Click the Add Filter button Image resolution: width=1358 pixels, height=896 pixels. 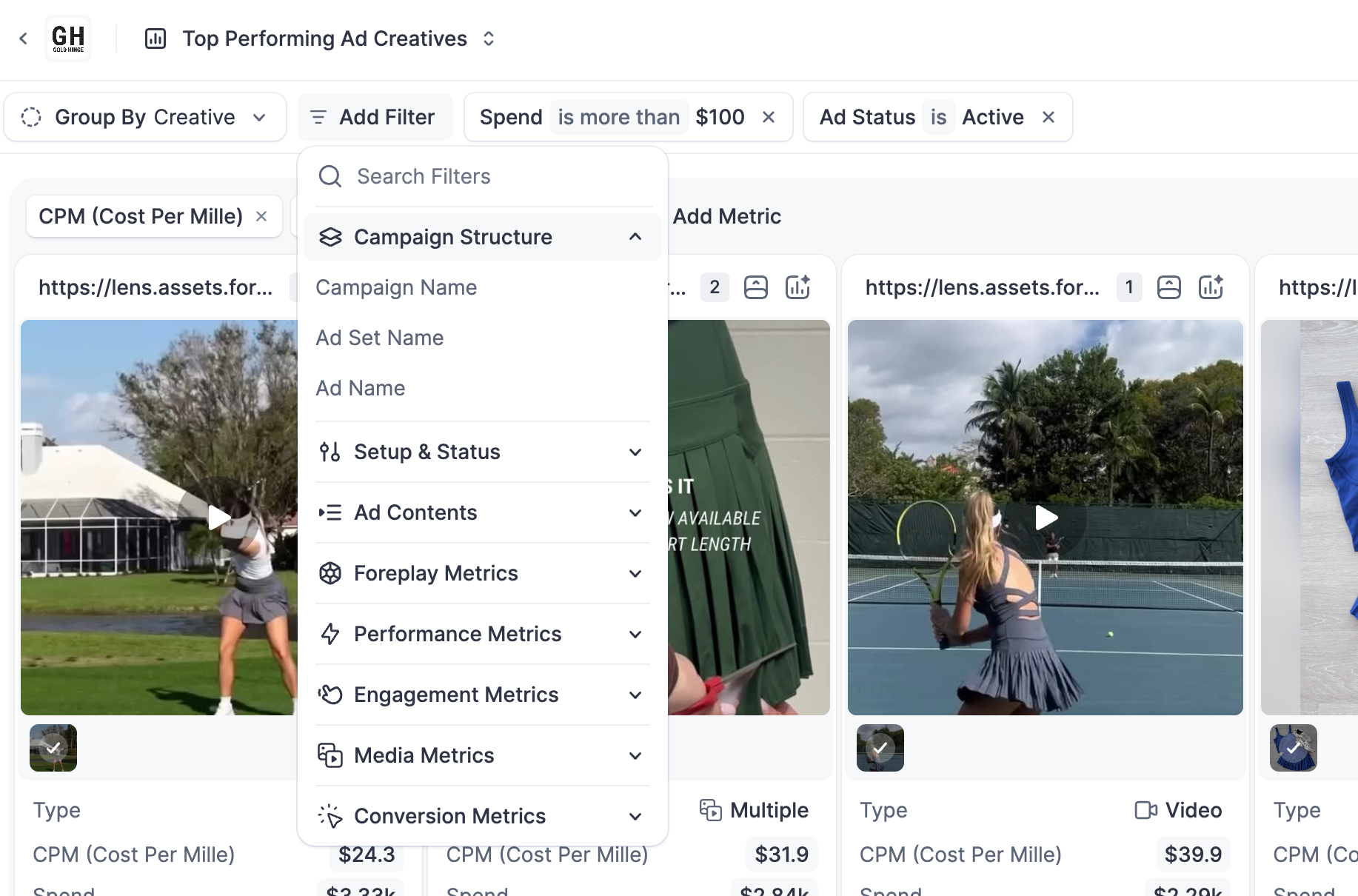375,117
